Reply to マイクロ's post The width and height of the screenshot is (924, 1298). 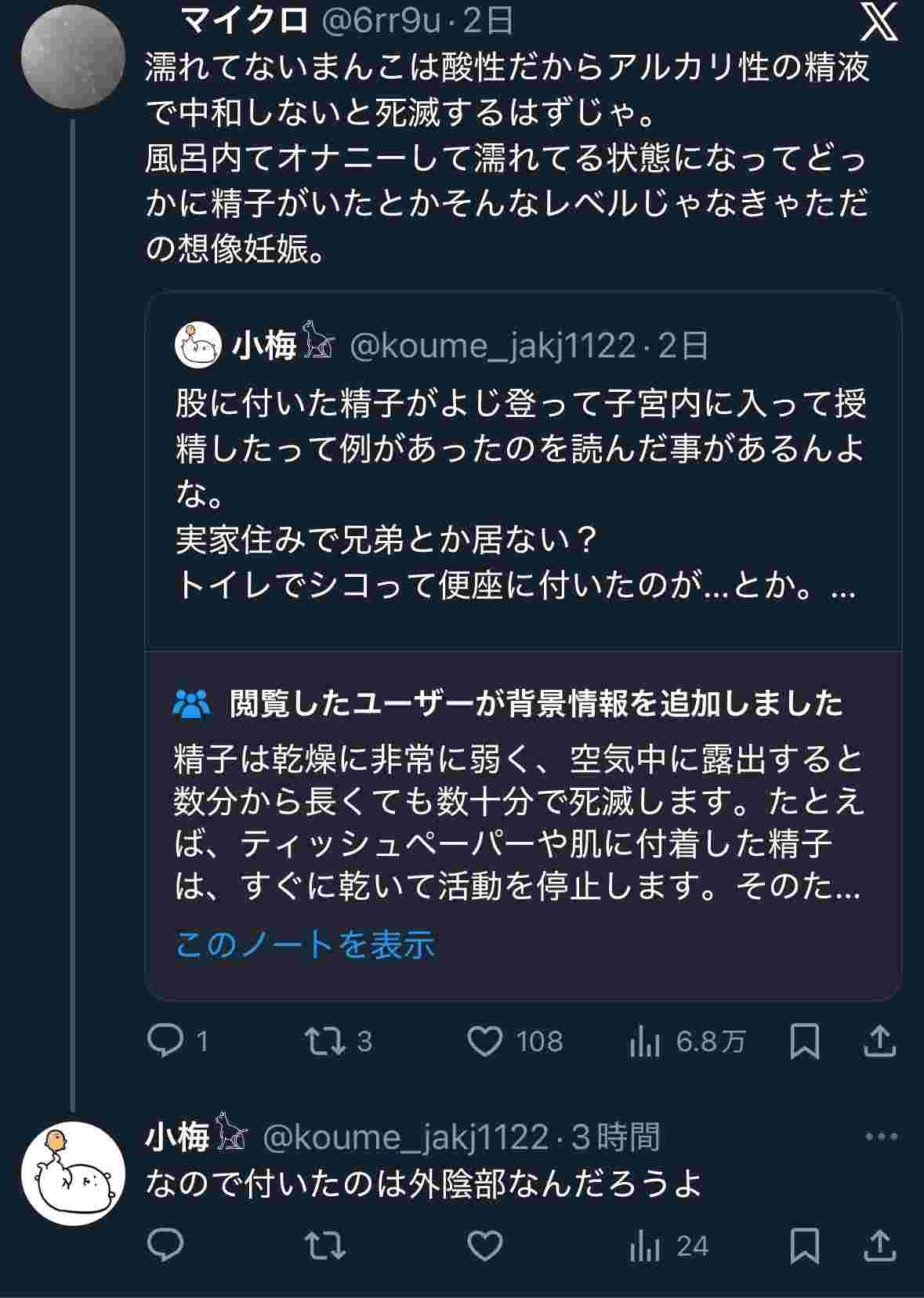[165, 1042]
